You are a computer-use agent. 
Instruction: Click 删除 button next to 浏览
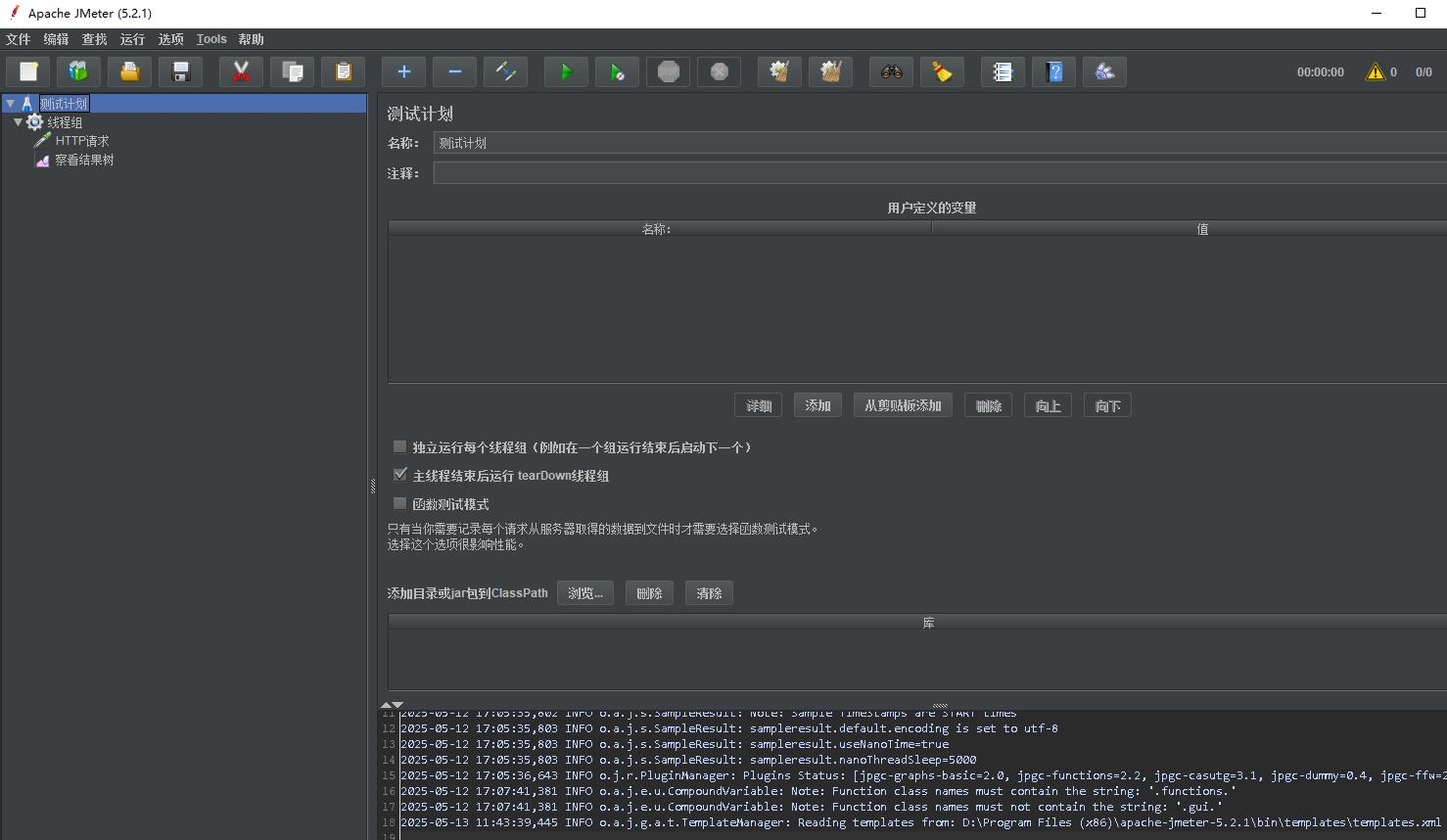[649, 593]
